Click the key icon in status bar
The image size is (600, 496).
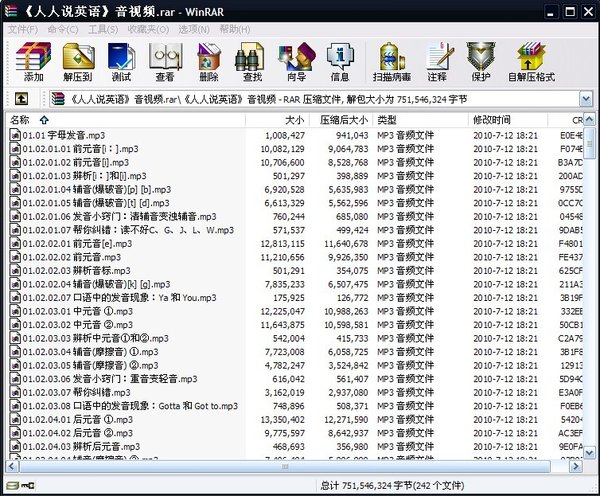[x=28, y=486]
